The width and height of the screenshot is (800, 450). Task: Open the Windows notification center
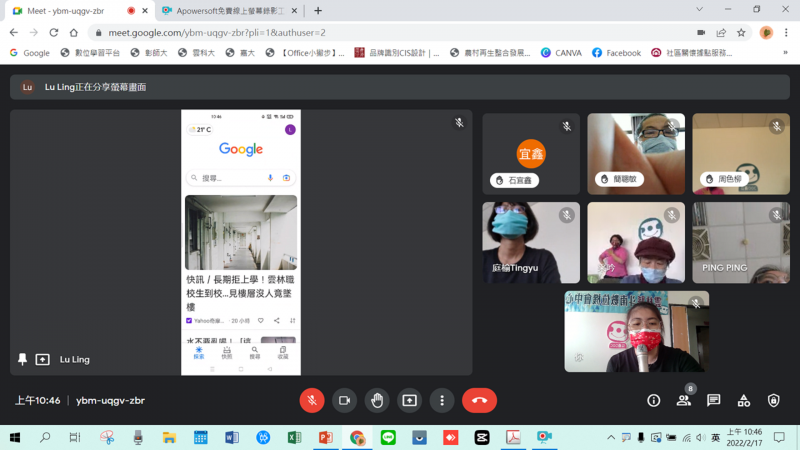pyautogui.click(x=779, y=437)
